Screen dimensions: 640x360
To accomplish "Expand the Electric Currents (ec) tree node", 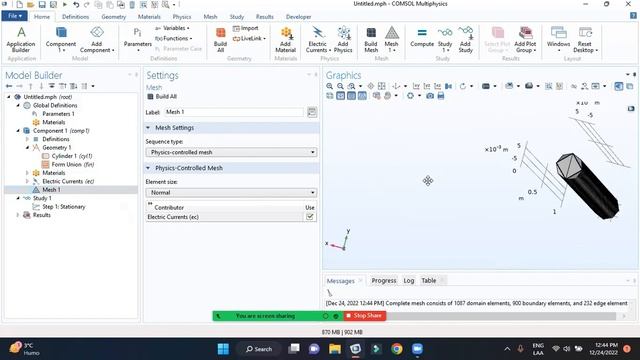I will coord(27,181).
